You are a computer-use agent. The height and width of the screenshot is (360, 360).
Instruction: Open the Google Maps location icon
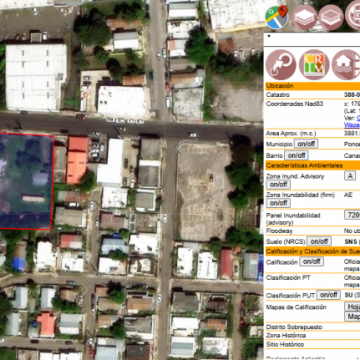[277, 17]
